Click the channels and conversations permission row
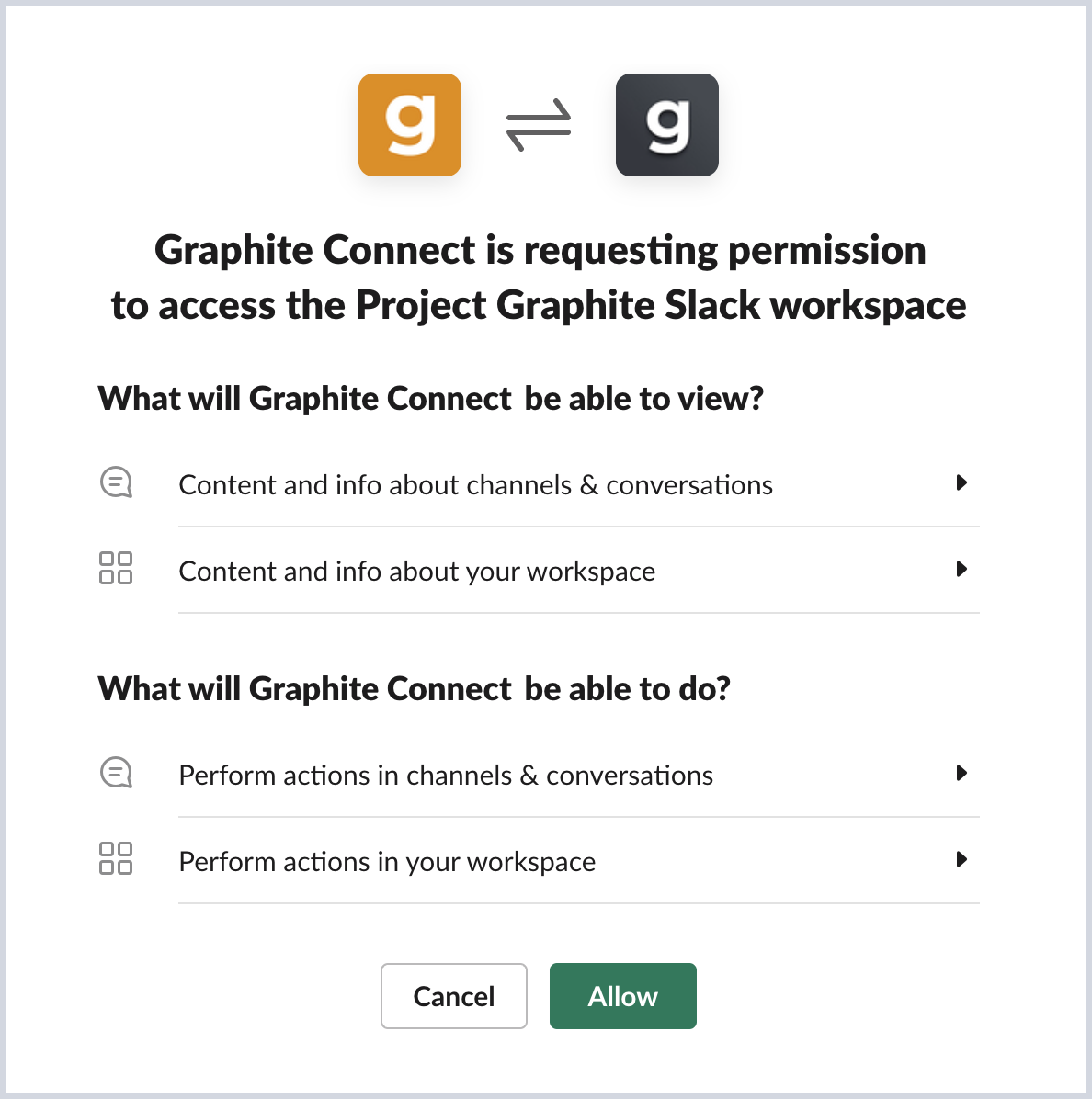This screenshot has height=1099, width=1092. click(476, 484)
